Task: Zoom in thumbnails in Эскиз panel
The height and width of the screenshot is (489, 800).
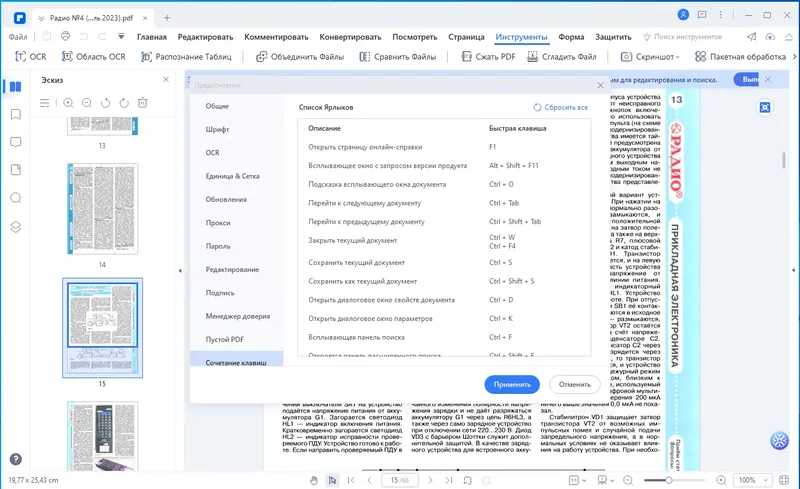Action: click(x=68, y=103)
